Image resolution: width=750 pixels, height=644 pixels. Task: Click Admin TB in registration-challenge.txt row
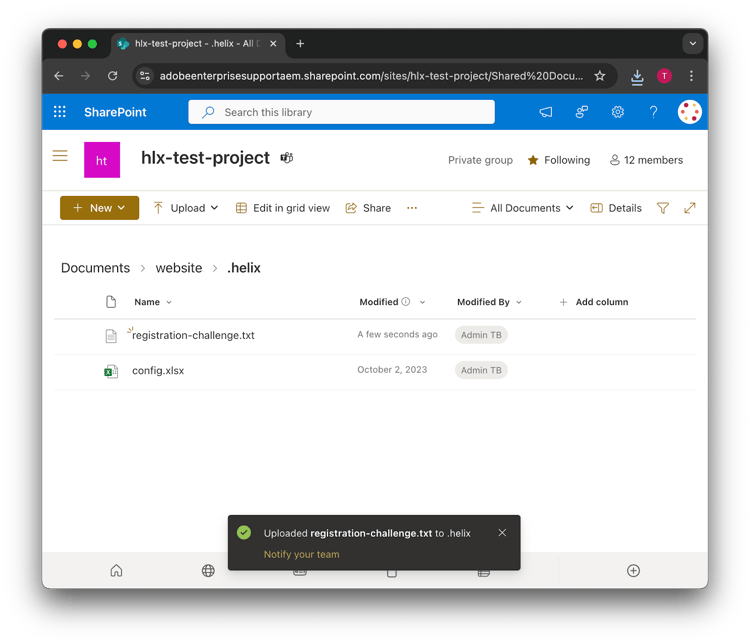pos(481,335)
